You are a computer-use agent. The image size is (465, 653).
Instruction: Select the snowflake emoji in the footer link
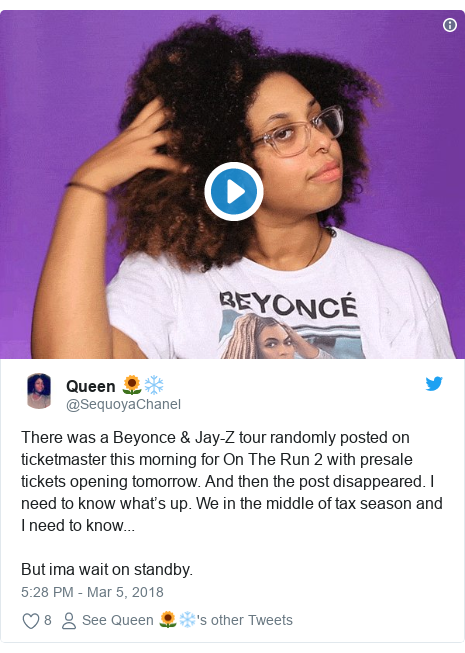pos(187,620)
